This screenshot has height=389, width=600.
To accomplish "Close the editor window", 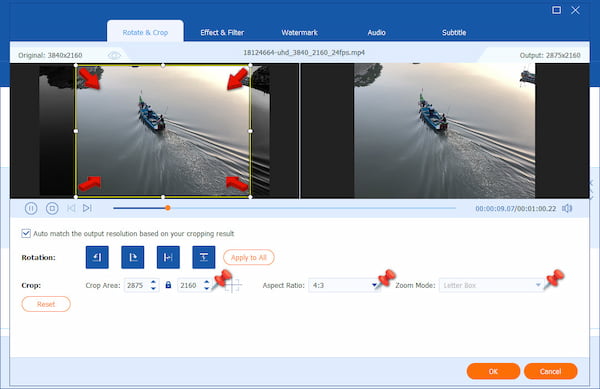I will tap(575, 10).
